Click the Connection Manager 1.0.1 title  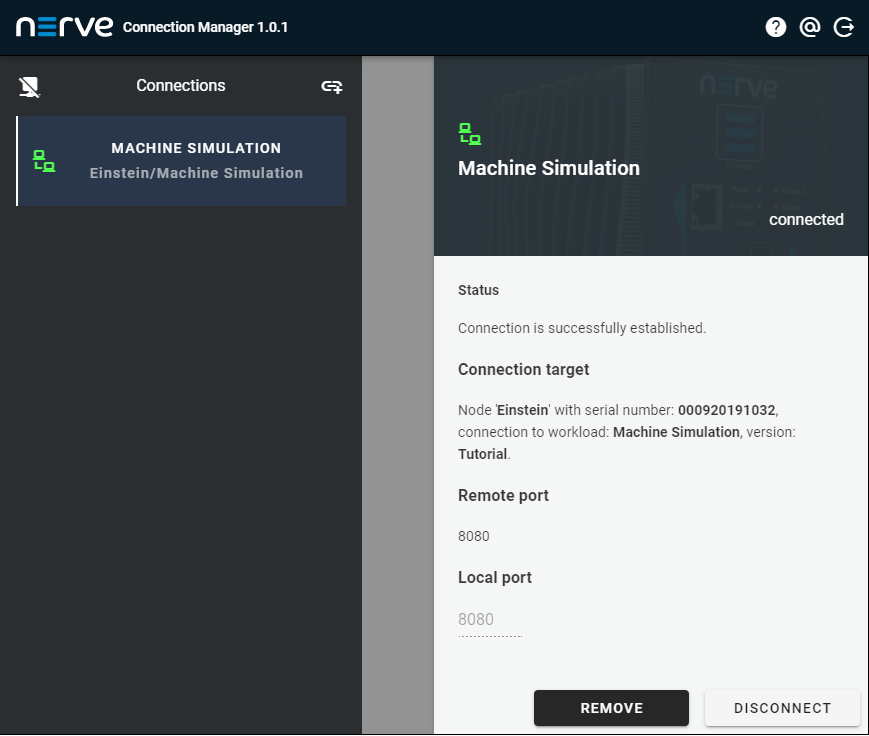point(205,27)
